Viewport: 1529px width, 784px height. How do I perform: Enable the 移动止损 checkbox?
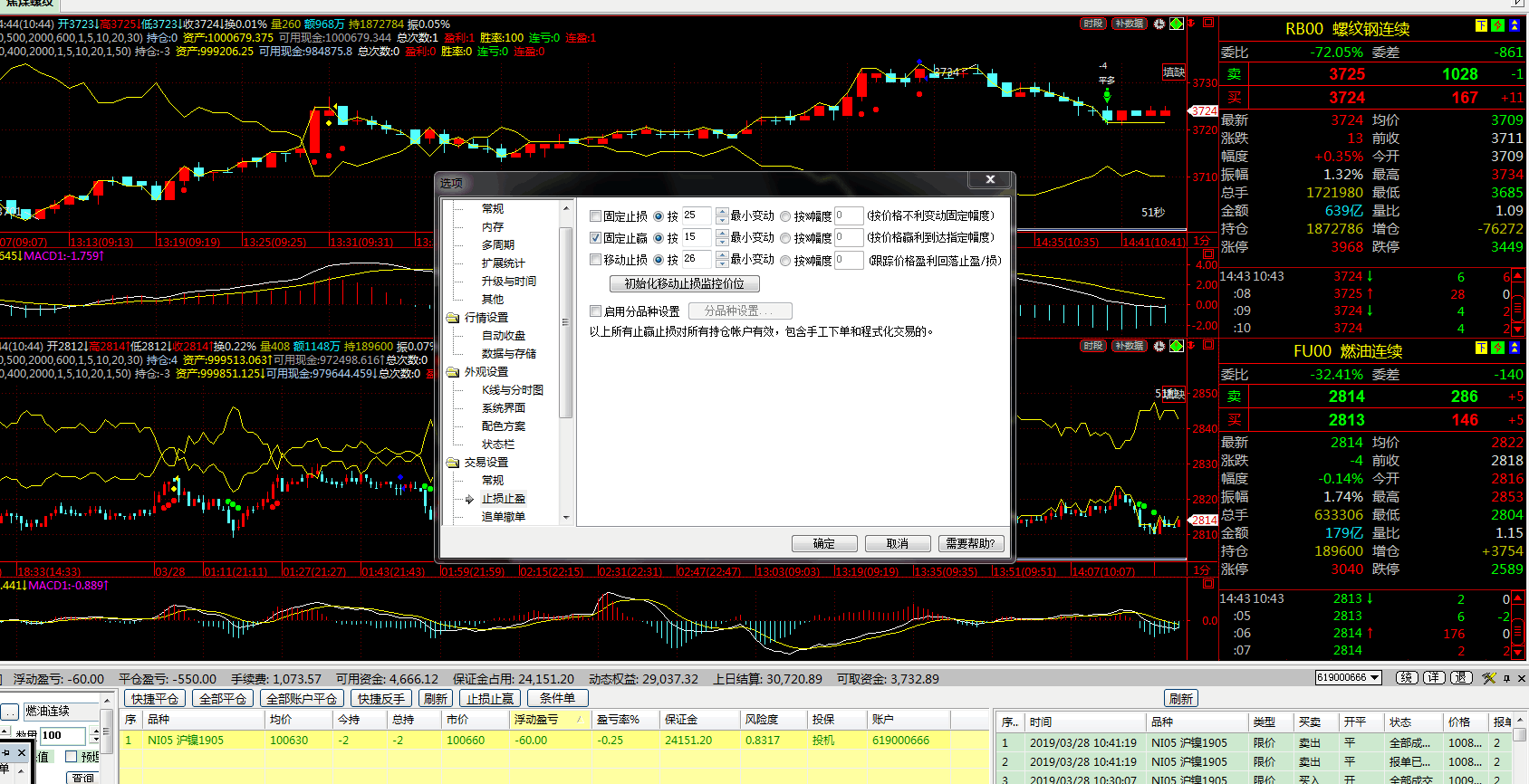(595, 260)
